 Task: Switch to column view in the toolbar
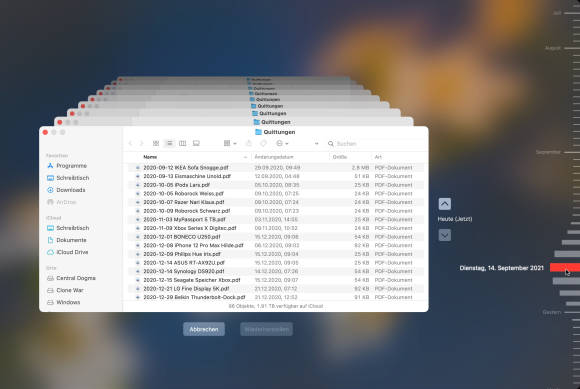click(183, 143)
